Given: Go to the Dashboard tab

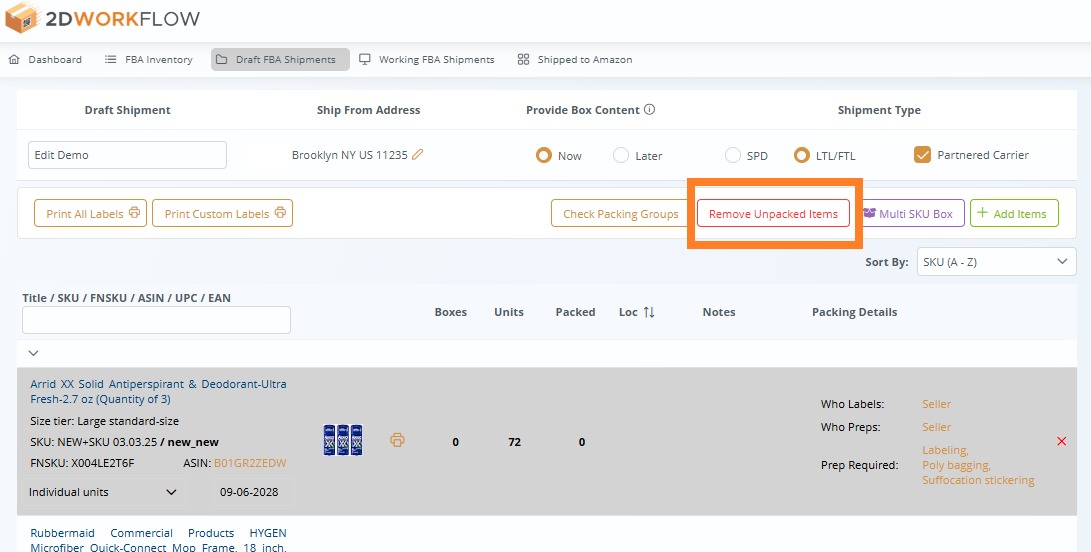Looking at the screenshot, I should pyautogui.click(x=46, y=60).
